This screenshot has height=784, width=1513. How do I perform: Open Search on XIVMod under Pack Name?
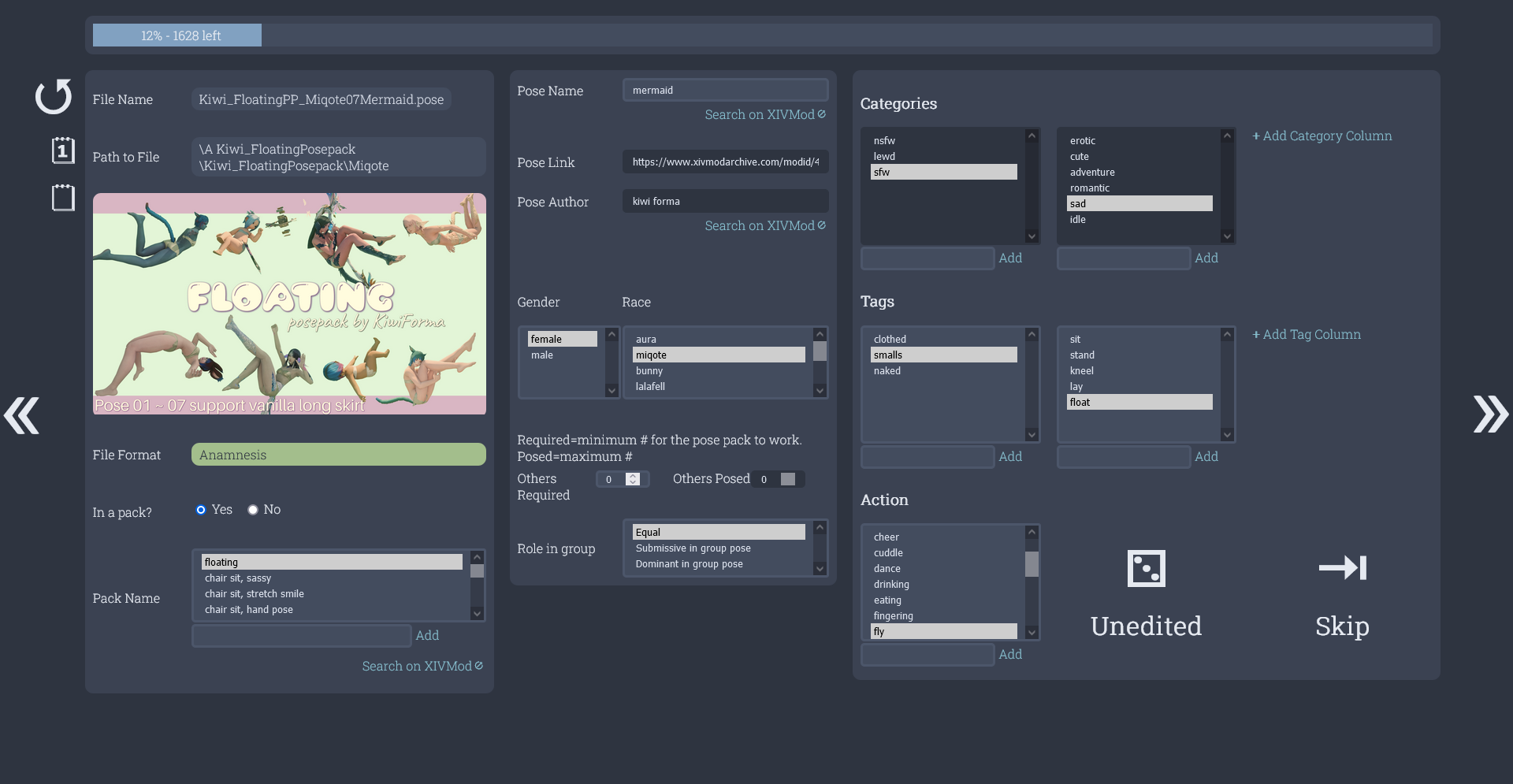click(x=422, y=666)
